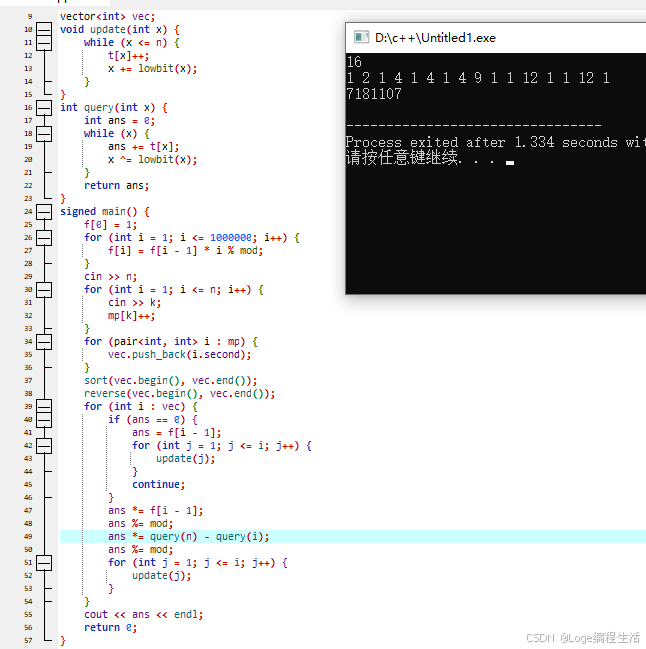Viewport: 646px width, 649px height.
Task: Collapse the pair for loop fold at line 34
Action: tap(44, 341)
